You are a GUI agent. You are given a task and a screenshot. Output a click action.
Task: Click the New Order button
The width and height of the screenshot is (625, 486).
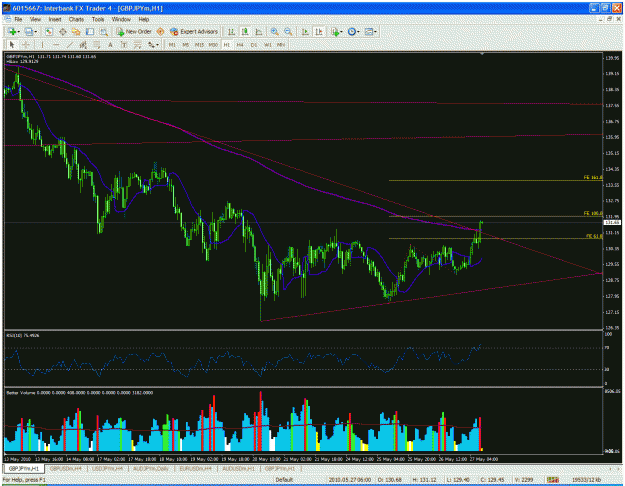point(134,32)
